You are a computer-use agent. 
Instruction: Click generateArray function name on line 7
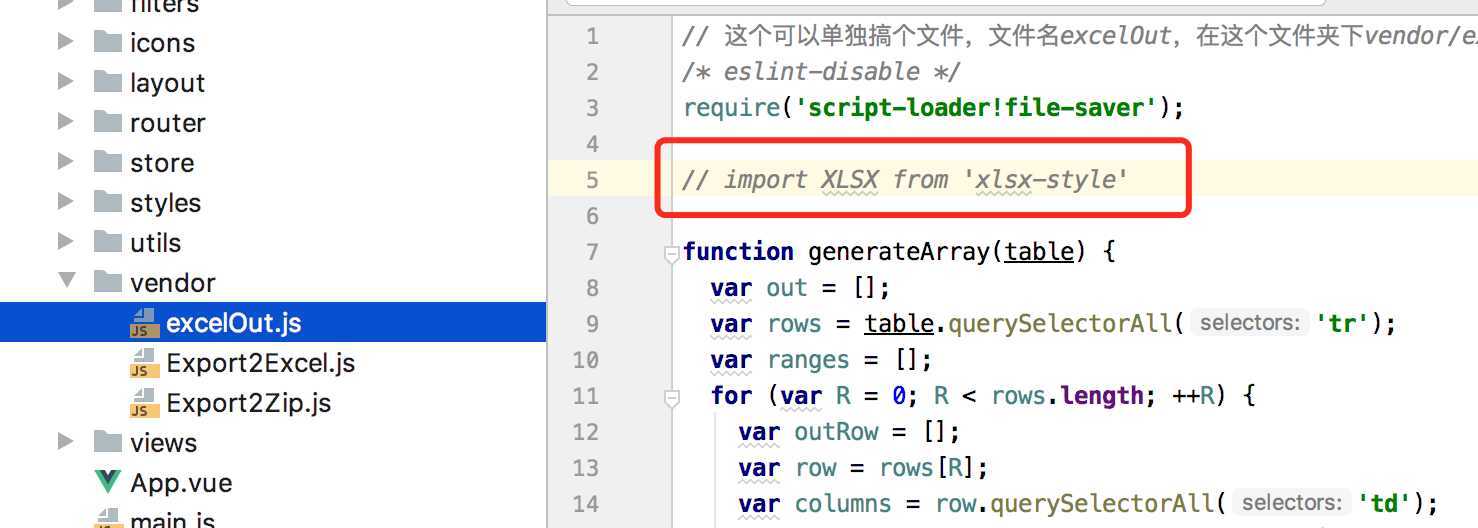tap(899, 251)
